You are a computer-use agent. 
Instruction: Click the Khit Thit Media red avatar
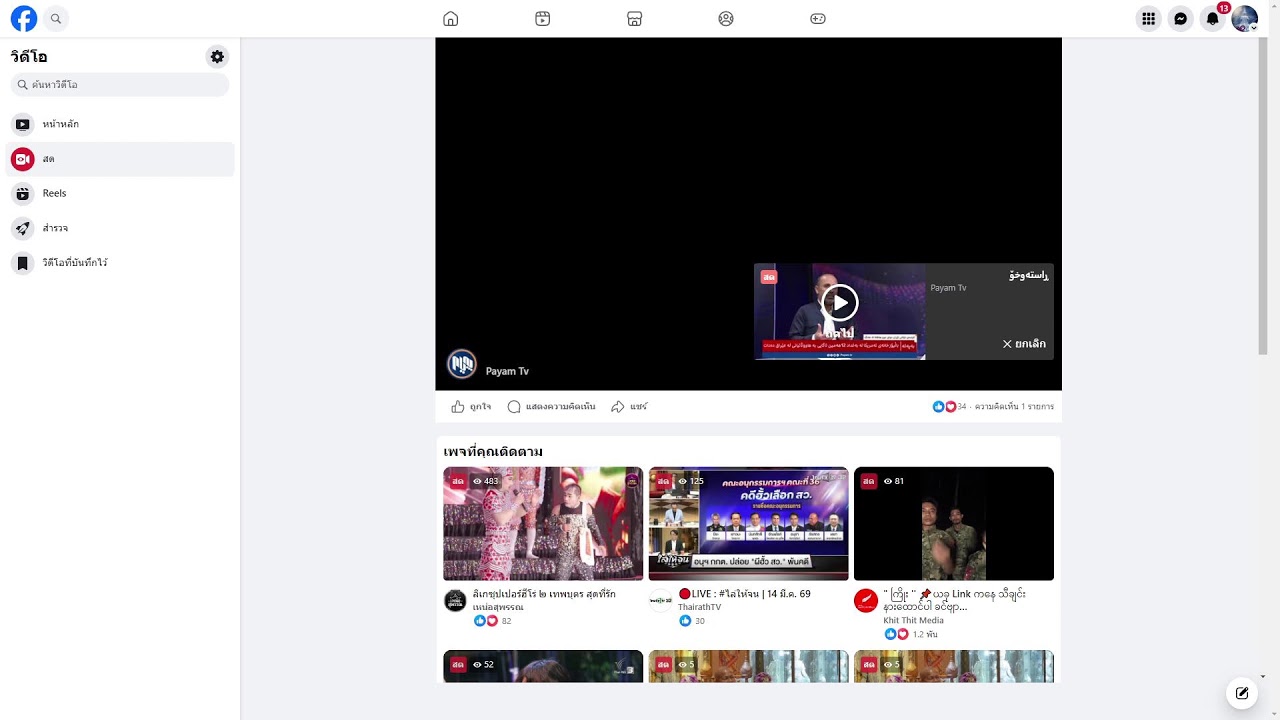(866, 600)
